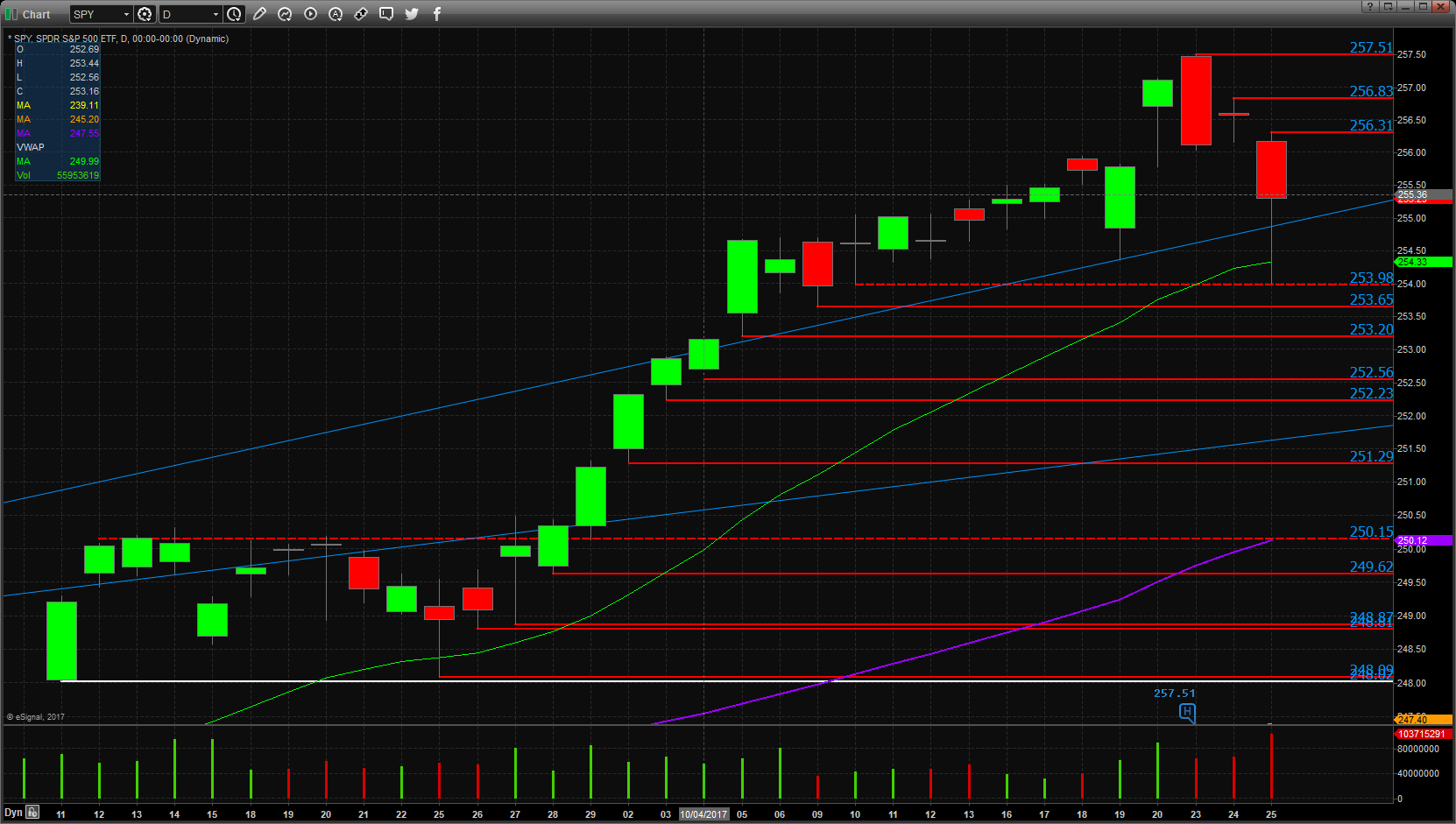The width and height of the screenshot is (1456, 824).
Task: Minimize the chart window
Action: click(x=1405, y=6)
